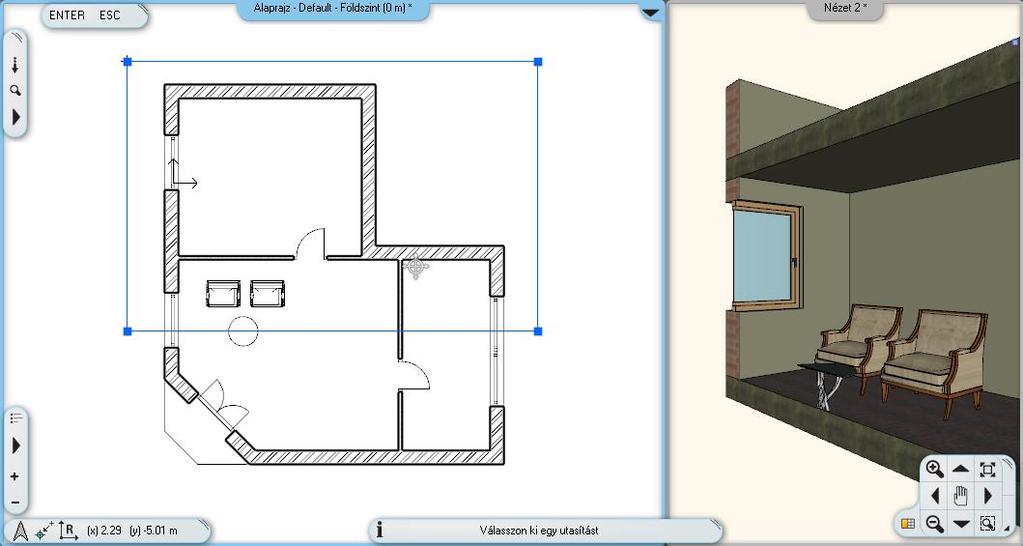The width and height of the screenshot is (1023, 546).
Task: Click the info icon in the message bar
Action: pos(380,530)
